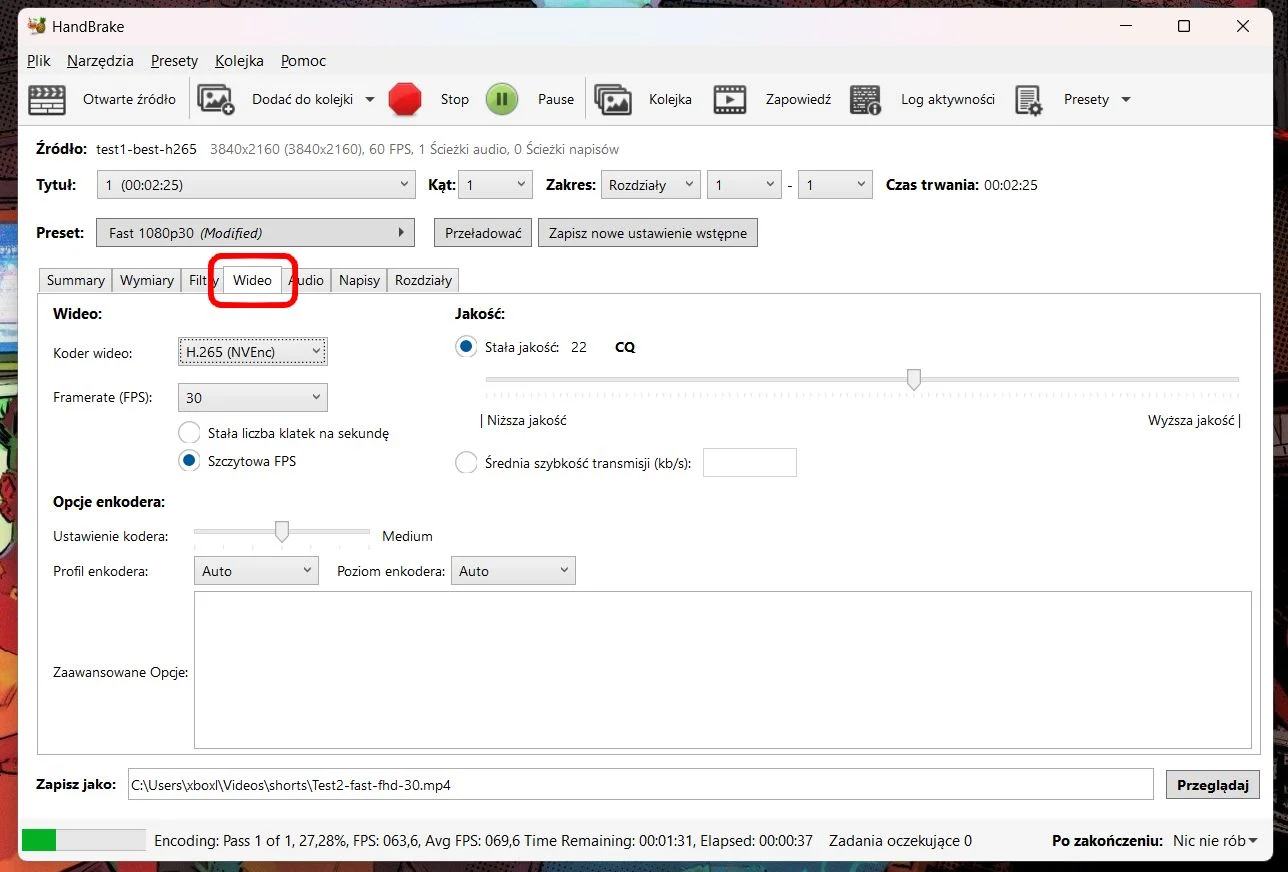Click the Otwarte źródło clapperboard icon
The image size is (1288, 872).
click(x=47, y=99)
